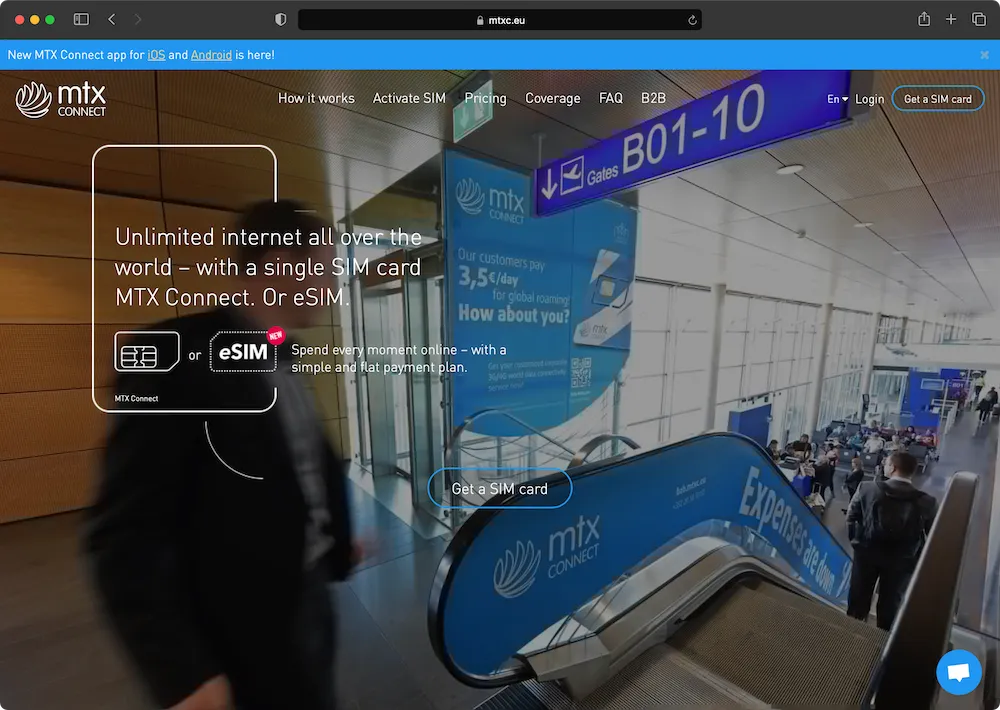This screenshot has width=1000, height=710.
Task: Click the 'Unlimited internet all over the world' headline
Action: pos(268,267)
